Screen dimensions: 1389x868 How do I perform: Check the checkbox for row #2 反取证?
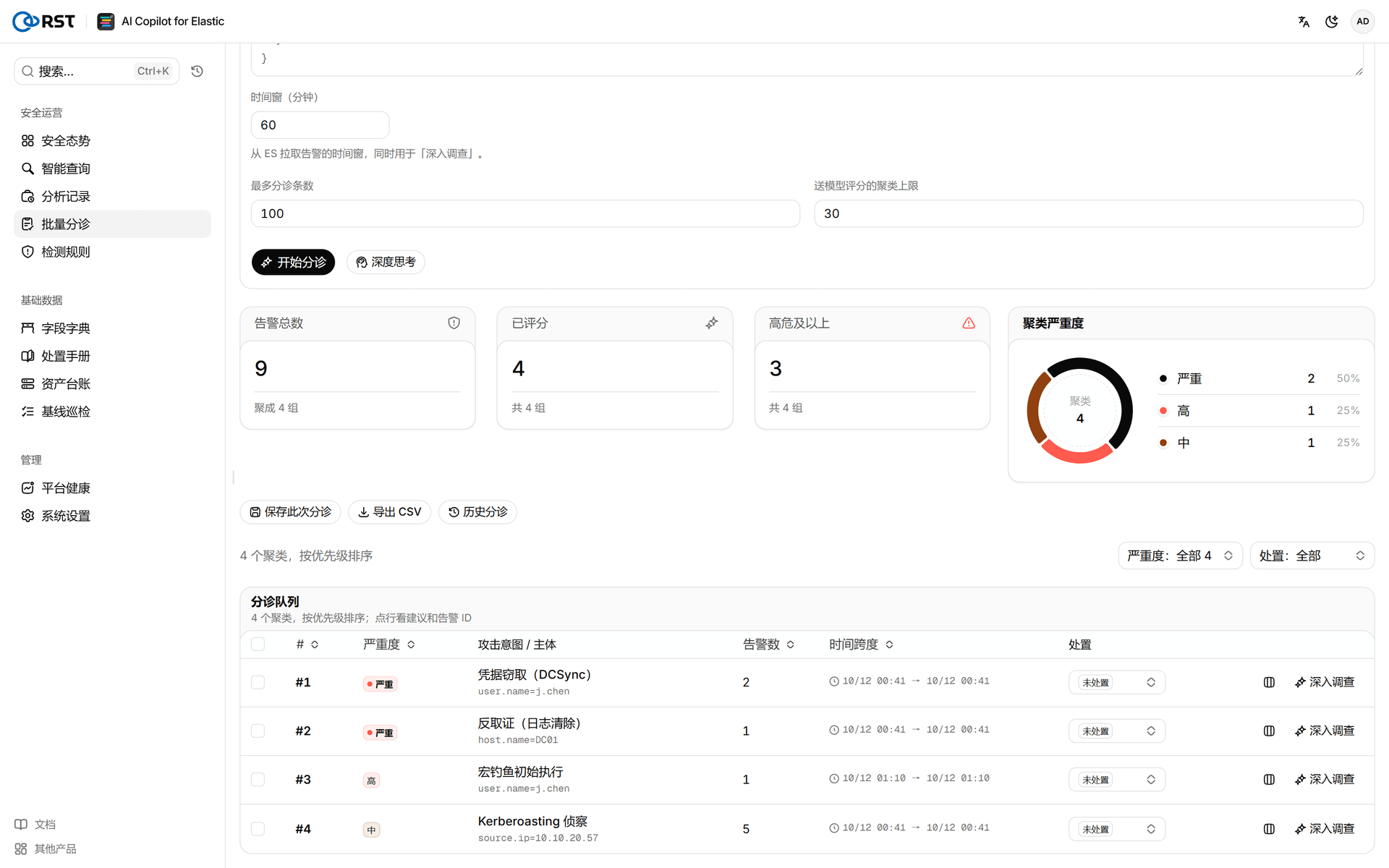pyautogui.click(x=258, y=731)
